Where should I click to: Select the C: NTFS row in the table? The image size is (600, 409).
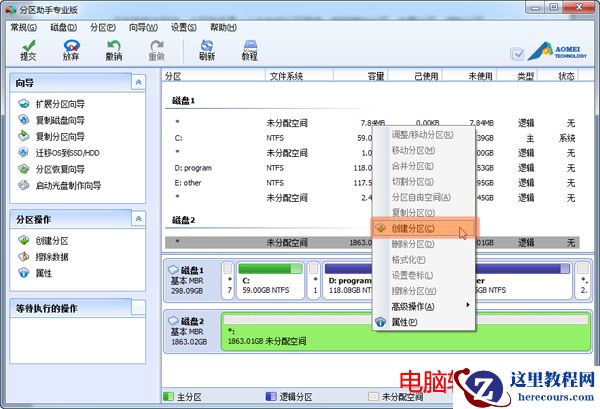pyautogui.click(x=372, y=138)
